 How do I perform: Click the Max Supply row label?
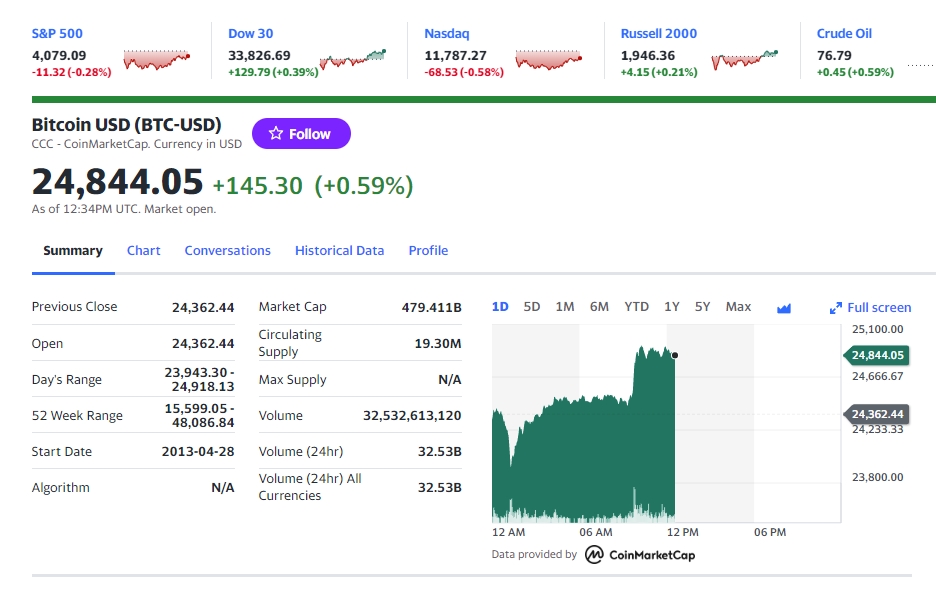(x=292, y=379)
